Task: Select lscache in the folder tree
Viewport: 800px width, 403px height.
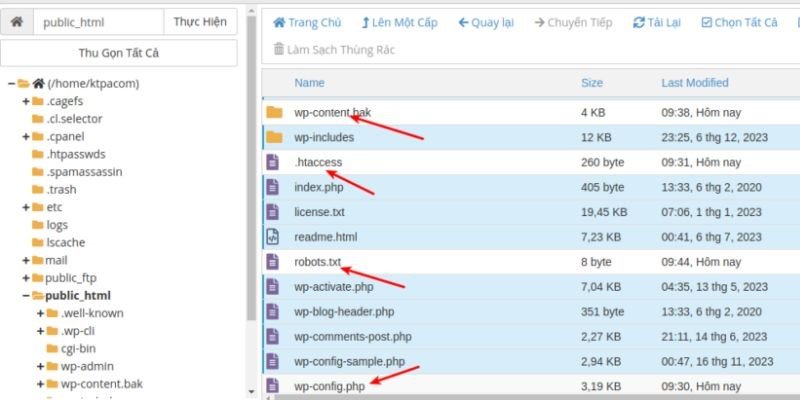Action: pos(66,242)
